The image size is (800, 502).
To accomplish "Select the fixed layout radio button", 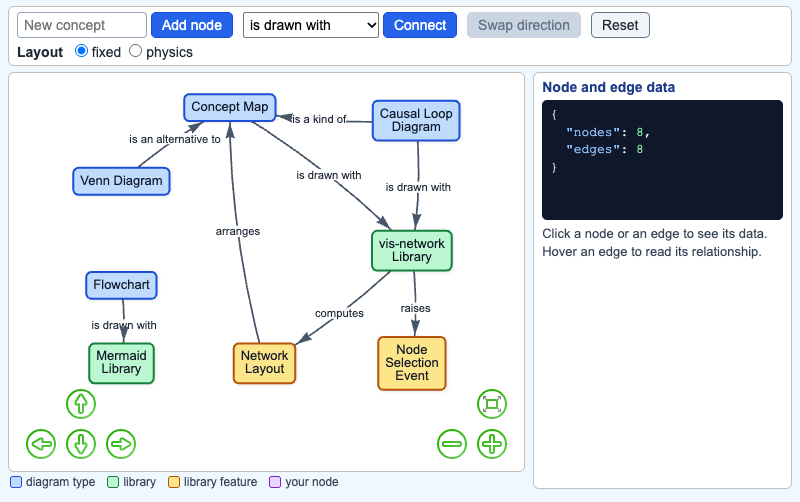I will [x=81, y=51].
